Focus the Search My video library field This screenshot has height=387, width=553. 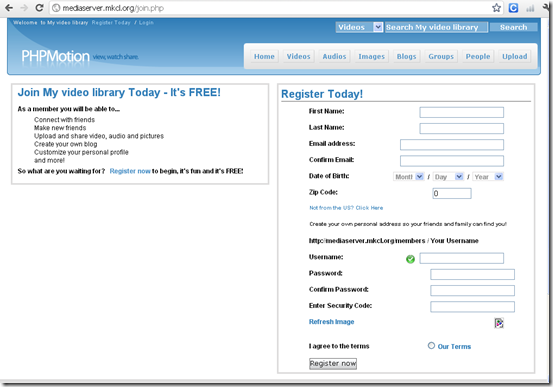coord(437,27)
